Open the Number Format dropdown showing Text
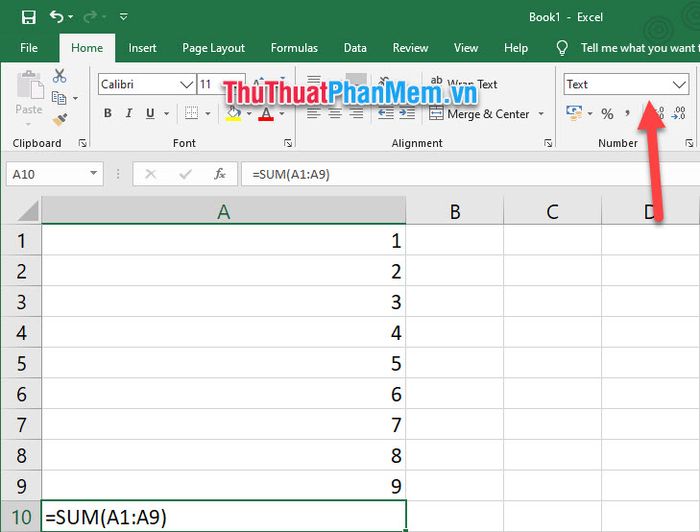 coord(679,84)
